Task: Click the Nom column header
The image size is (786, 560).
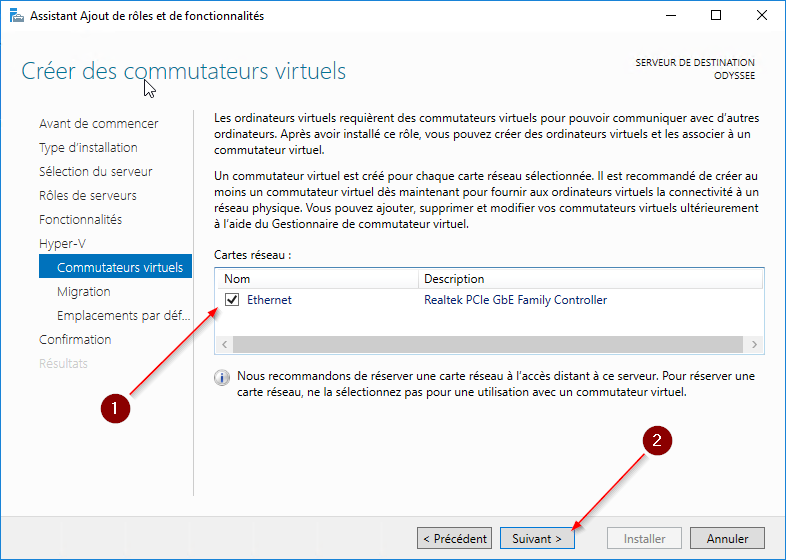Action: [x=318, y=279]
